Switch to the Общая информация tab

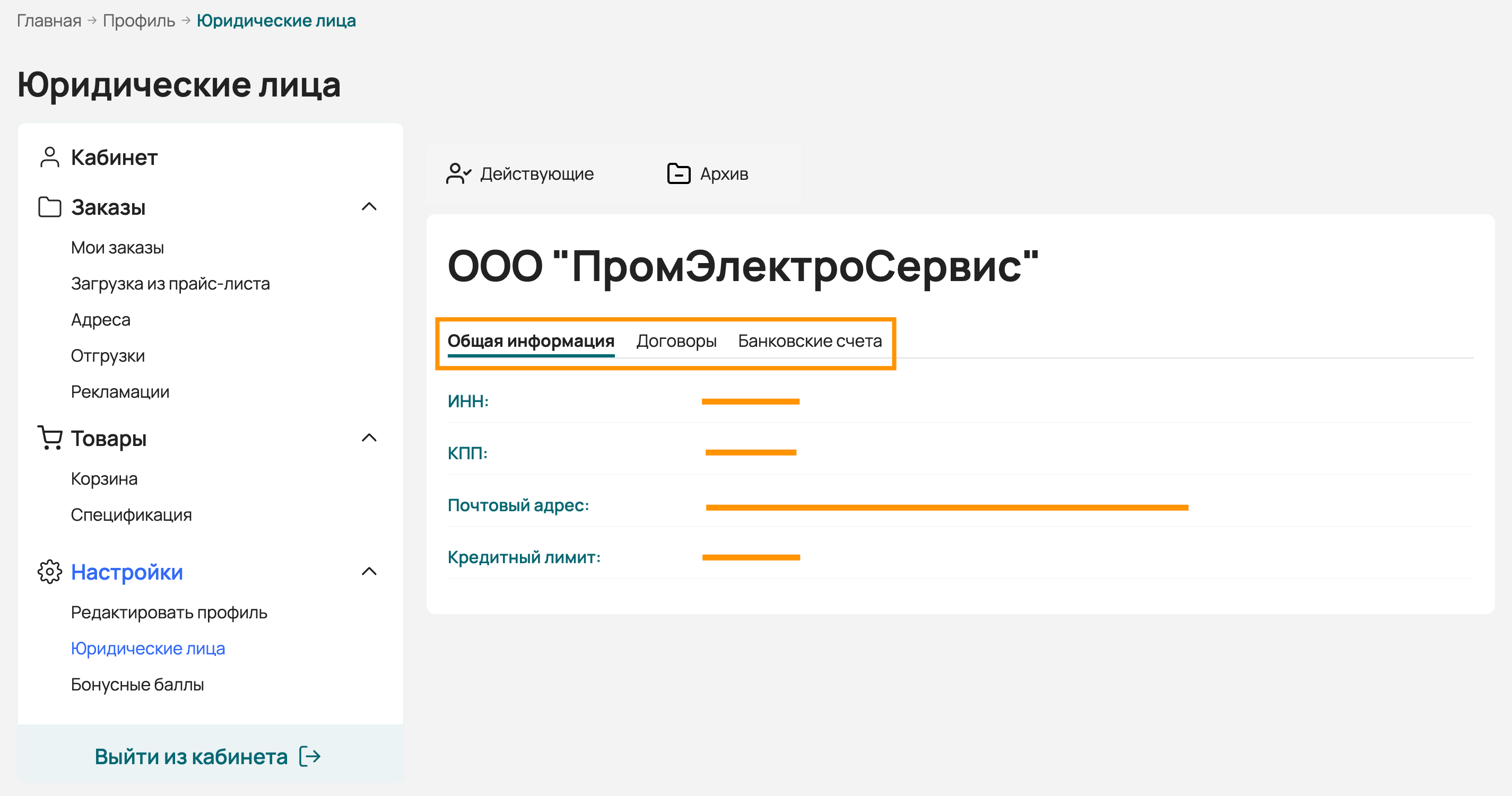tap(531, 342)
